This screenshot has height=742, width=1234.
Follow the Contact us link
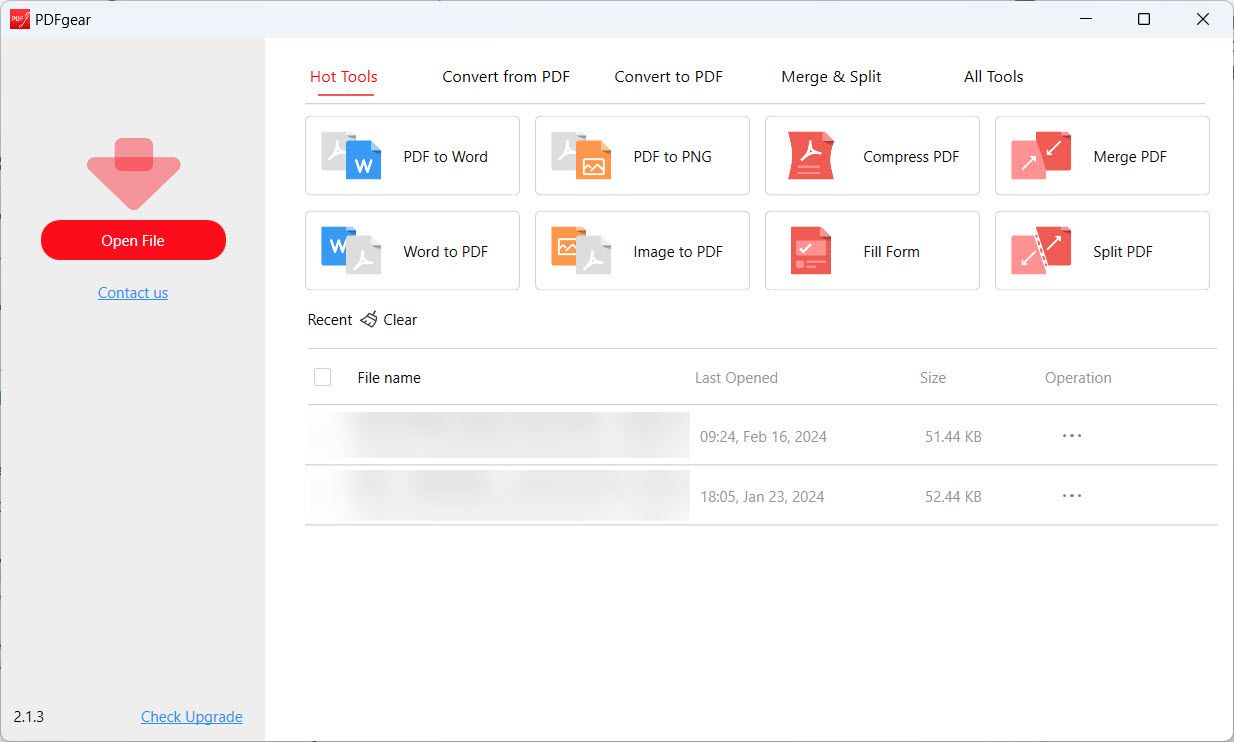(x=133, y=292)
